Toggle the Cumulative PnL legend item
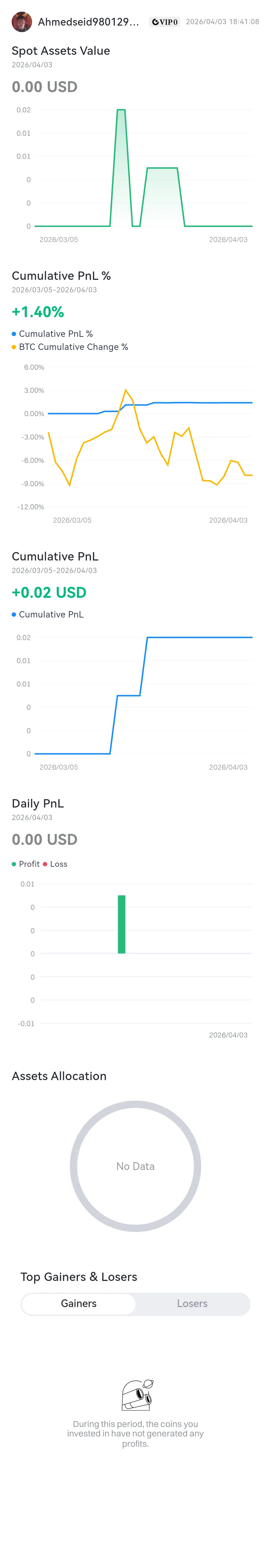 (48, 614)
